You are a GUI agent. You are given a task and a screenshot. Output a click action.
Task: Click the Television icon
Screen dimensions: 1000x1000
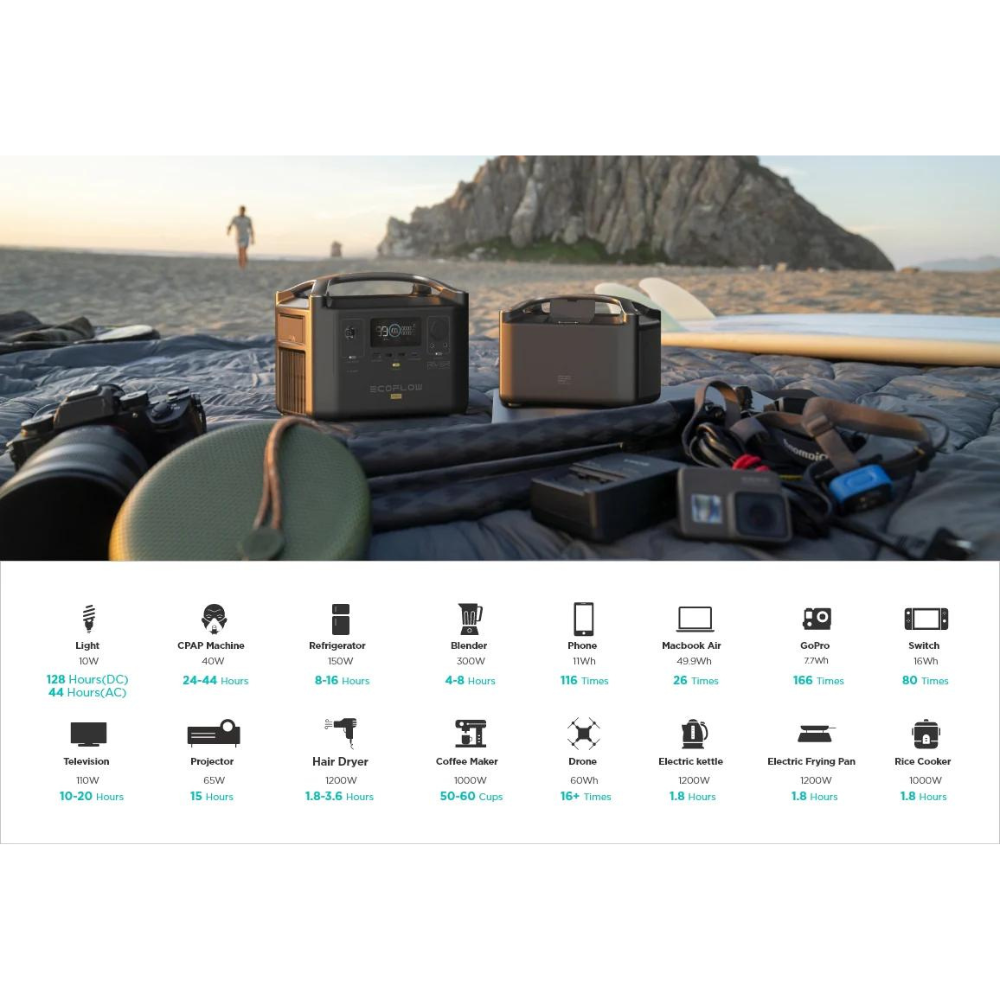pyautogui.click(x=88, y=734)
